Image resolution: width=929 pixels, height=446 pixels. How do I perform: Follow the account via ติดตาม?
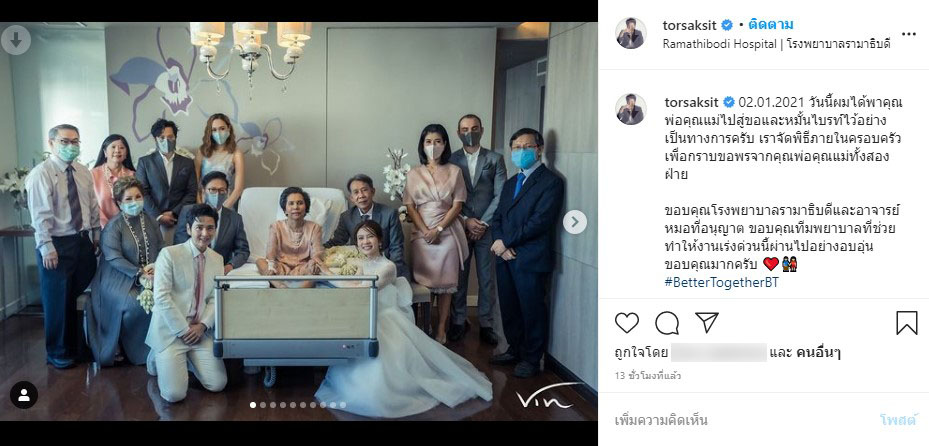(770, 25)
